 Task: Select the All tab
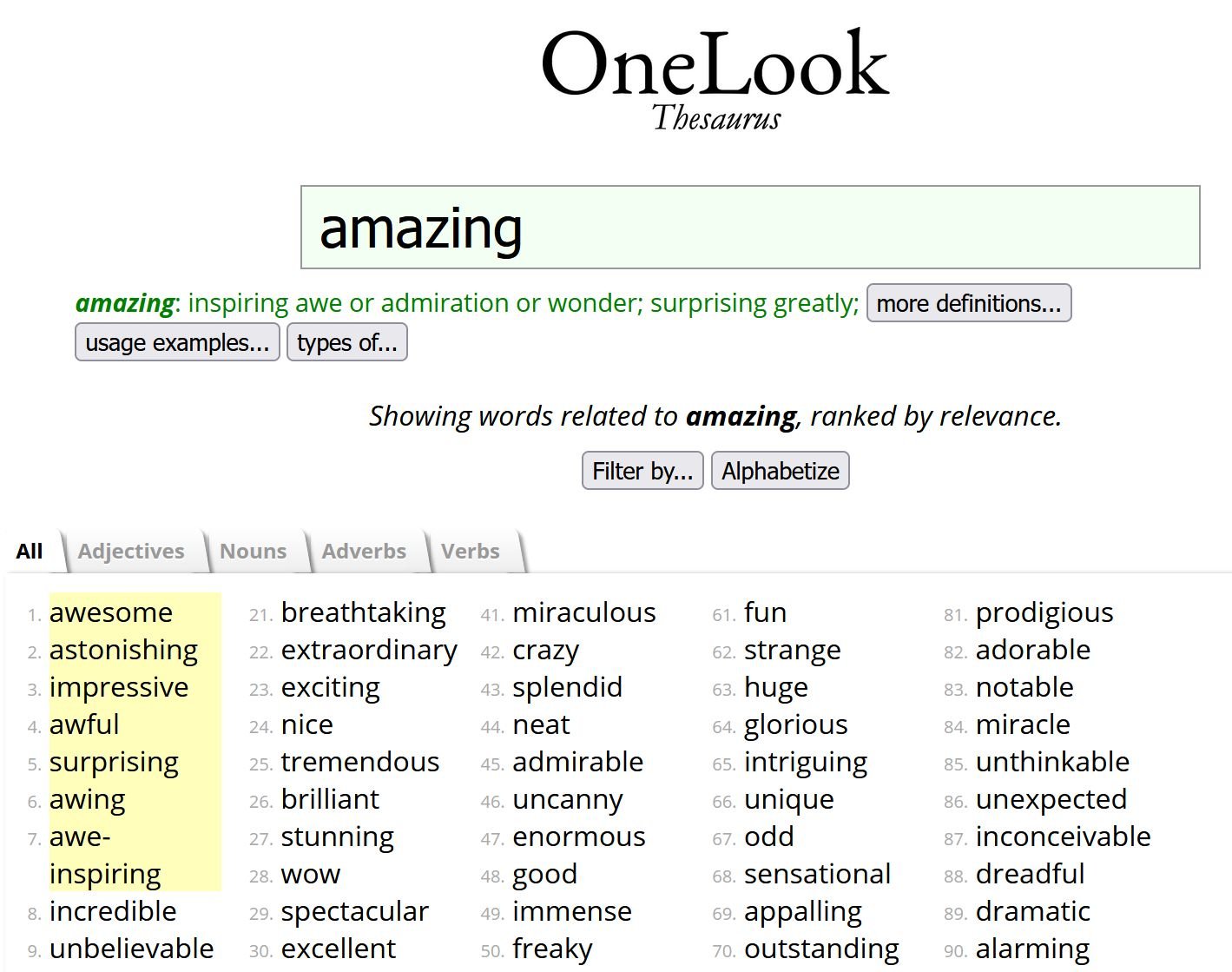coord(30,552)
